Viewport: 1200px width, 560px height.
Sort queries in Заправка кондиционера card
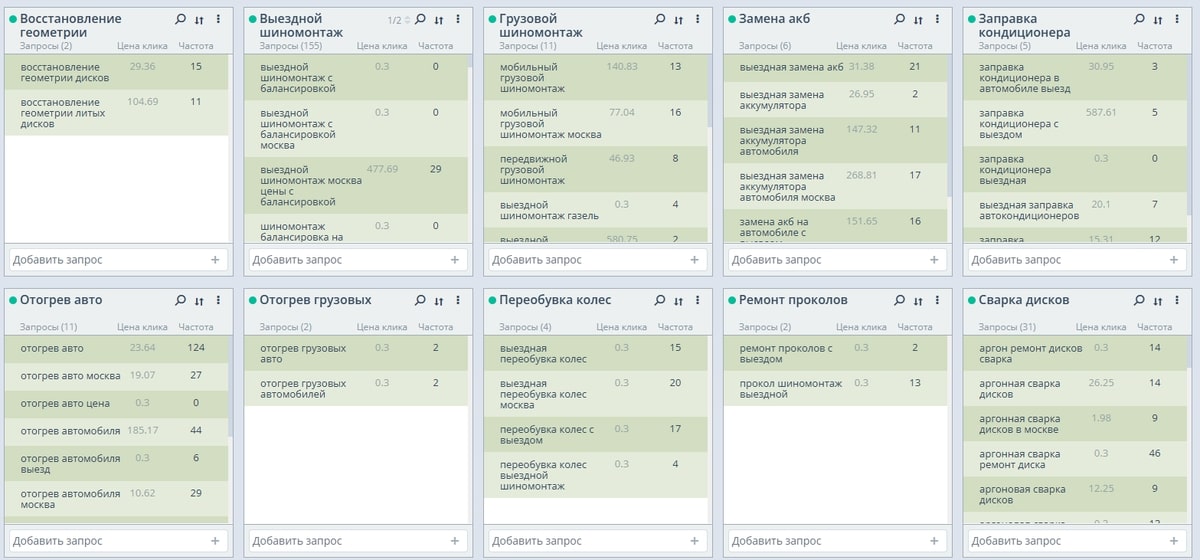(x=1159, y=19)
